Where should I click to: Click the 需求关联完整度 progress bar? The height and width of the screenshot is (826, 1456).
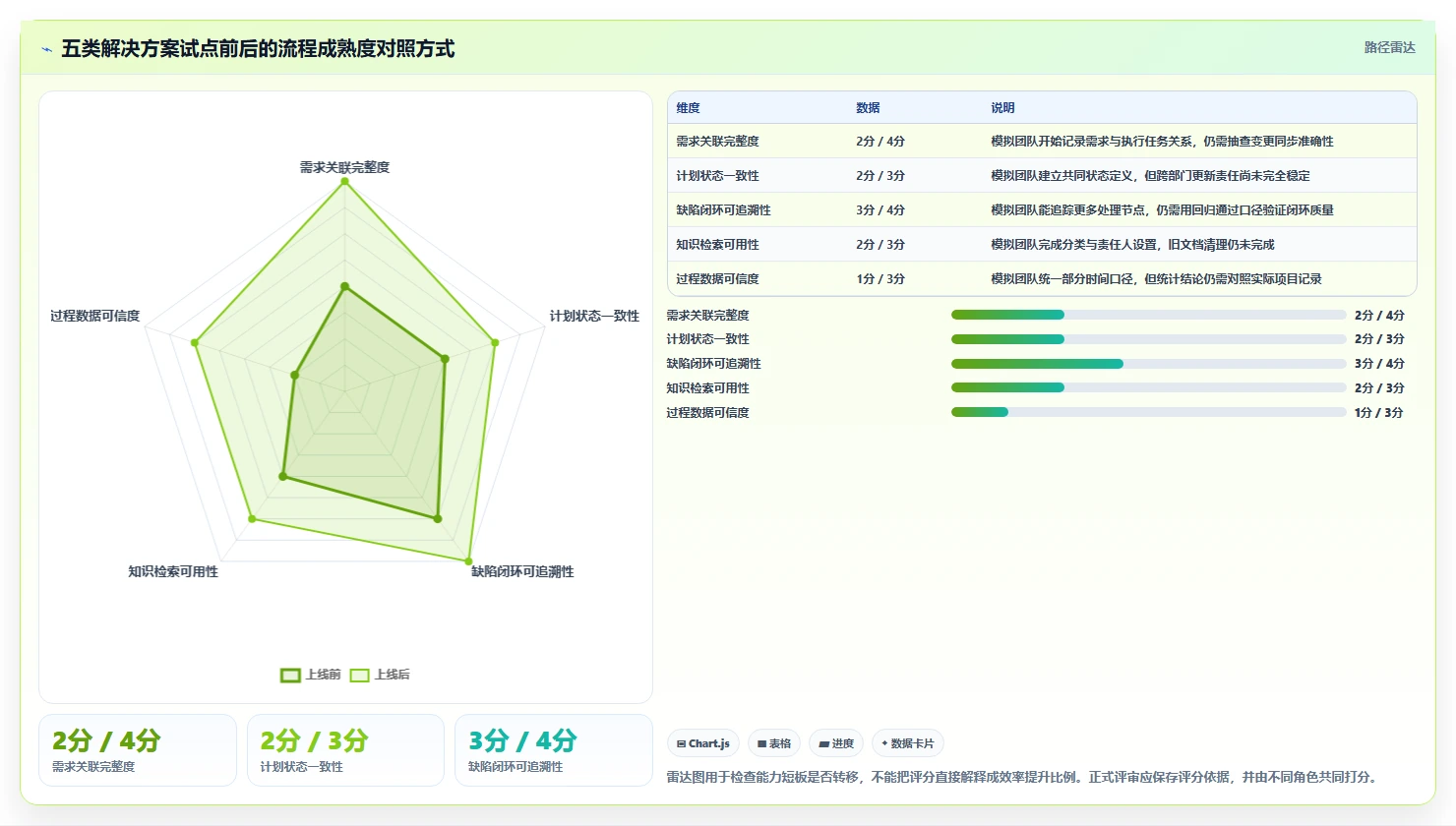point(1148,315)
